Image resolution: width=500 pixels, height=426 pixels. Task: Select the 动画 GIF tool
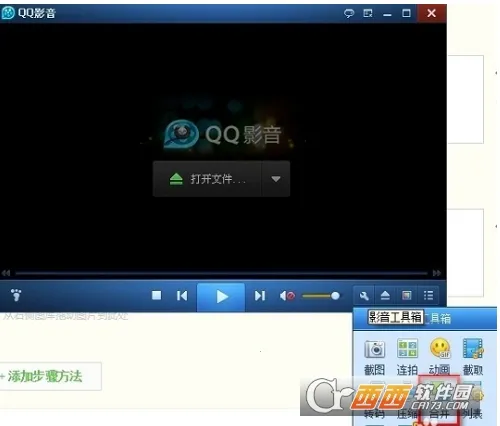[x=440, y=357]
